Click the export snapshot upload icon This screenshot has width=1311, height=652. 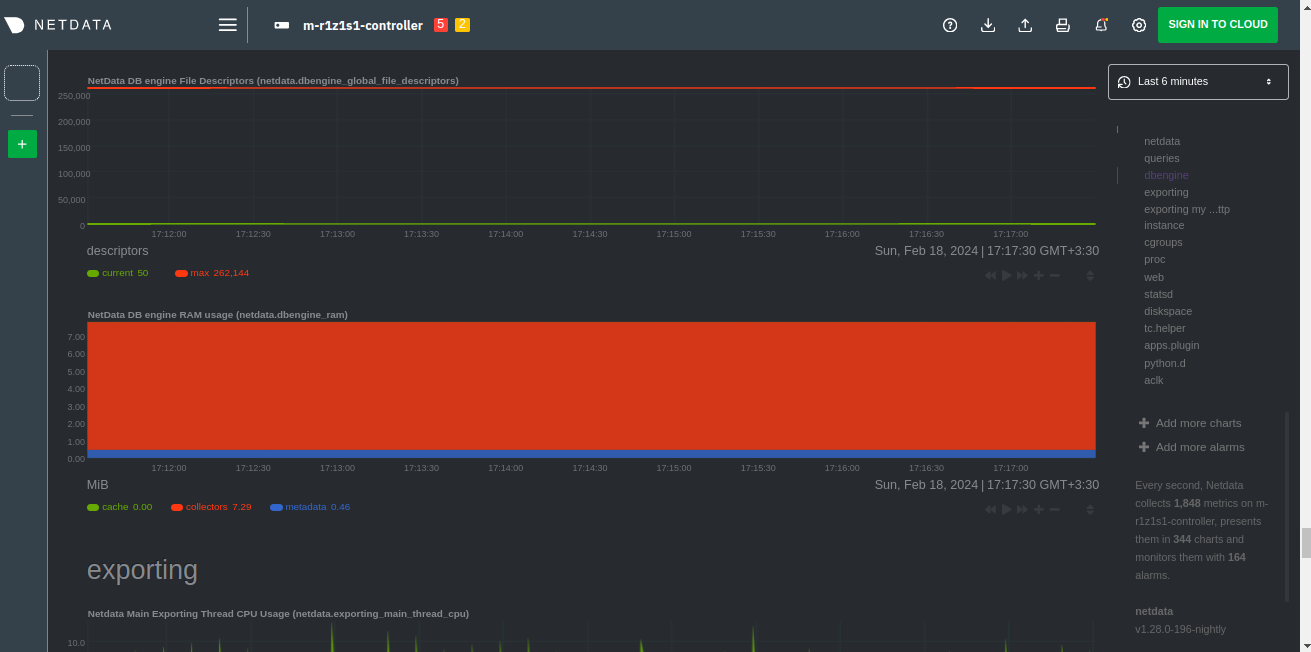point(1025,25)
